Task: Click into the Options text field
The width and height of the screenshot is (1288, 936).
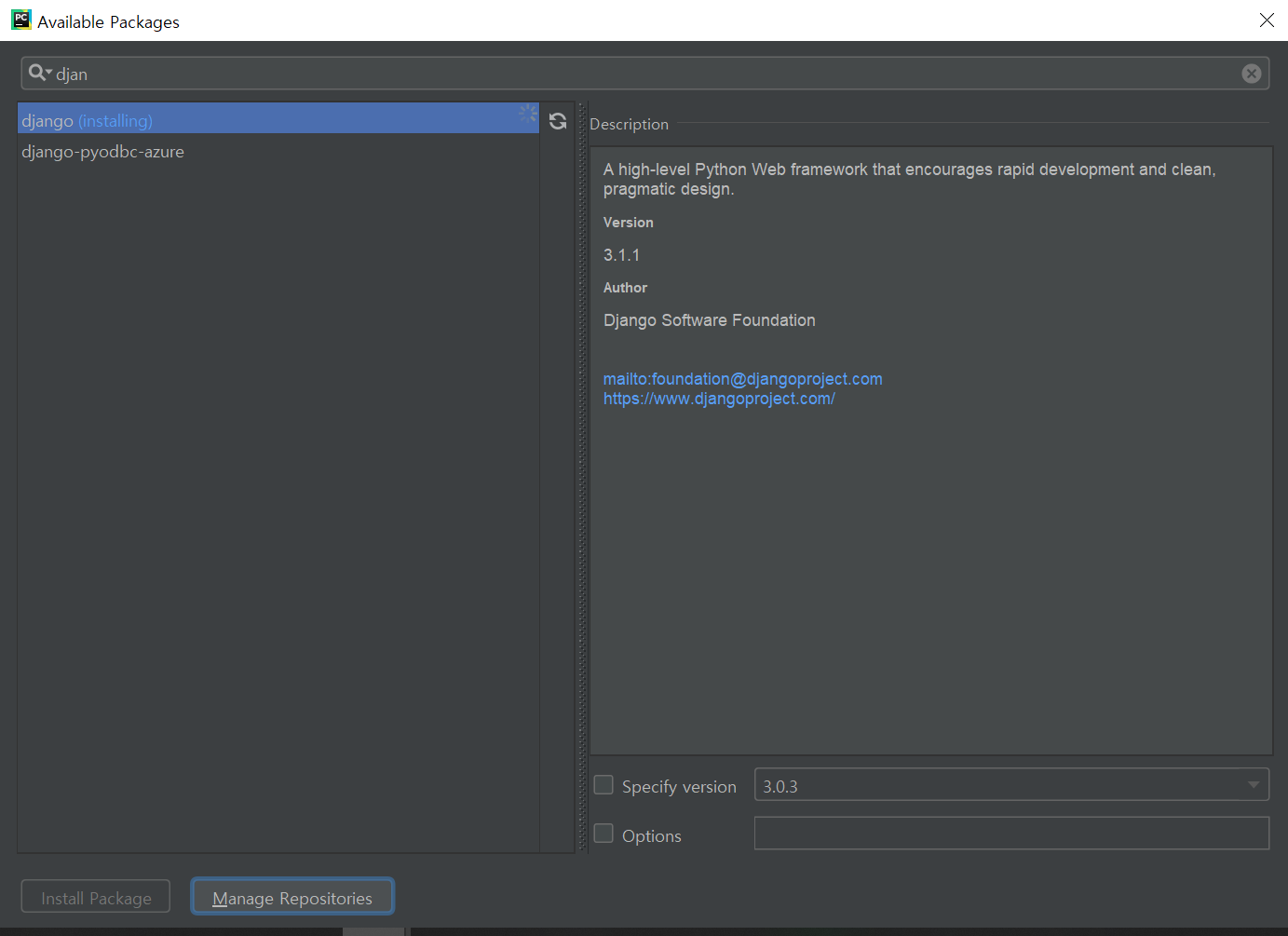Action: coord(1011,834)
